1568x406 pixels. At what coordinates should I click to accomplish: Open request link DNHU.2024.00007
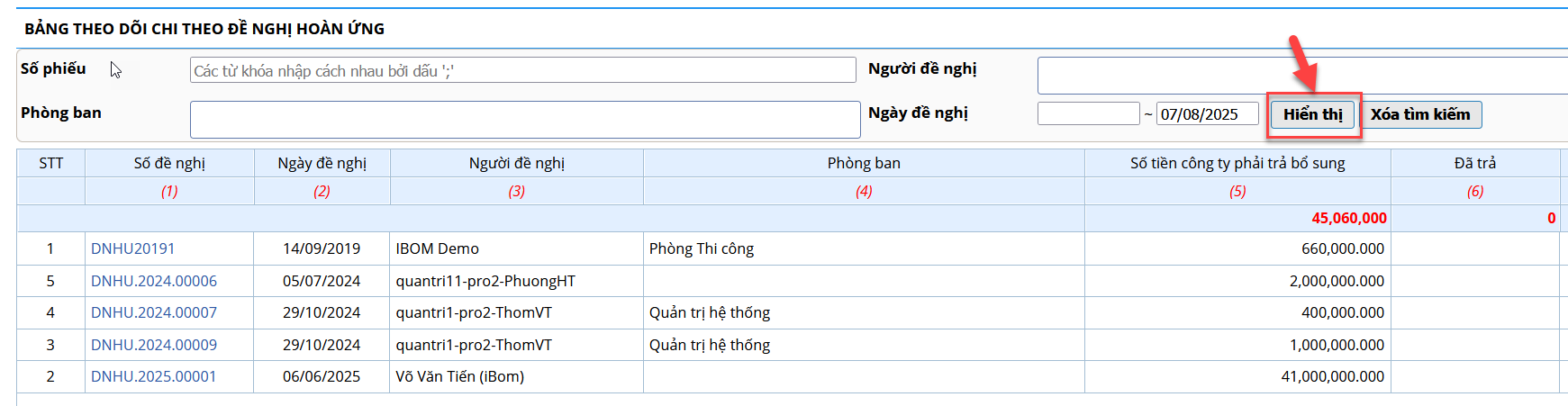153,312
